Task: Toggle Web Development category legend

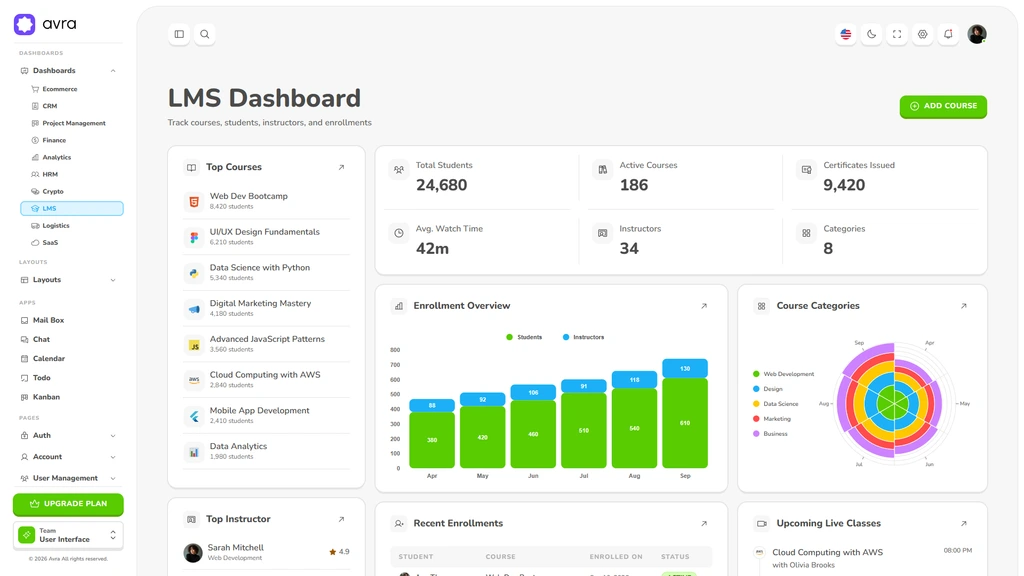Action: (784, 374)
